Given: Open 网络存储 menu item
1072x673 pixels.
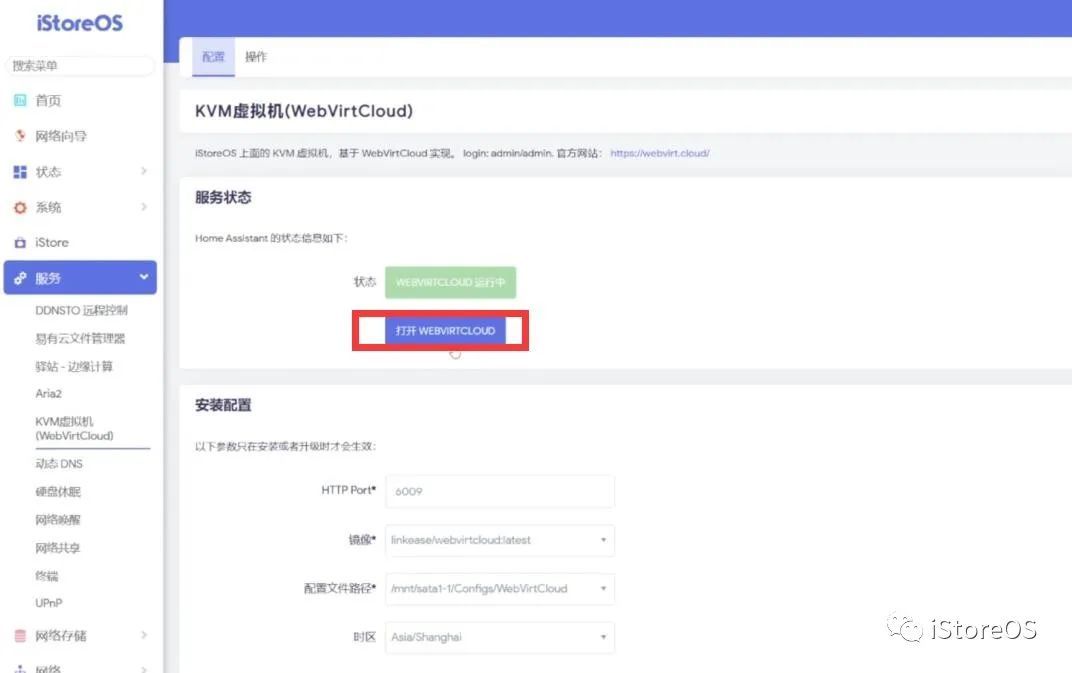Looking at the screenshot, I should tap(61, 636).
